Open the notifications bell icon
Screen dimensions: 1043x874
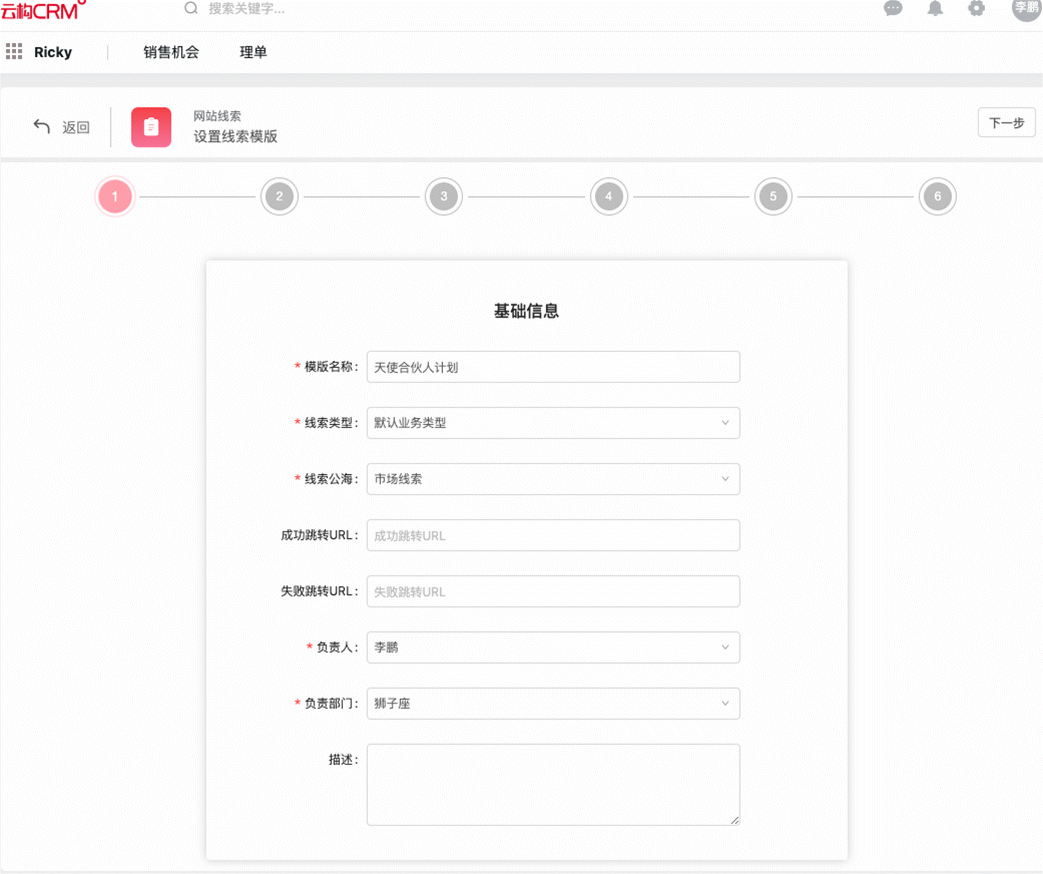[935, 9]
